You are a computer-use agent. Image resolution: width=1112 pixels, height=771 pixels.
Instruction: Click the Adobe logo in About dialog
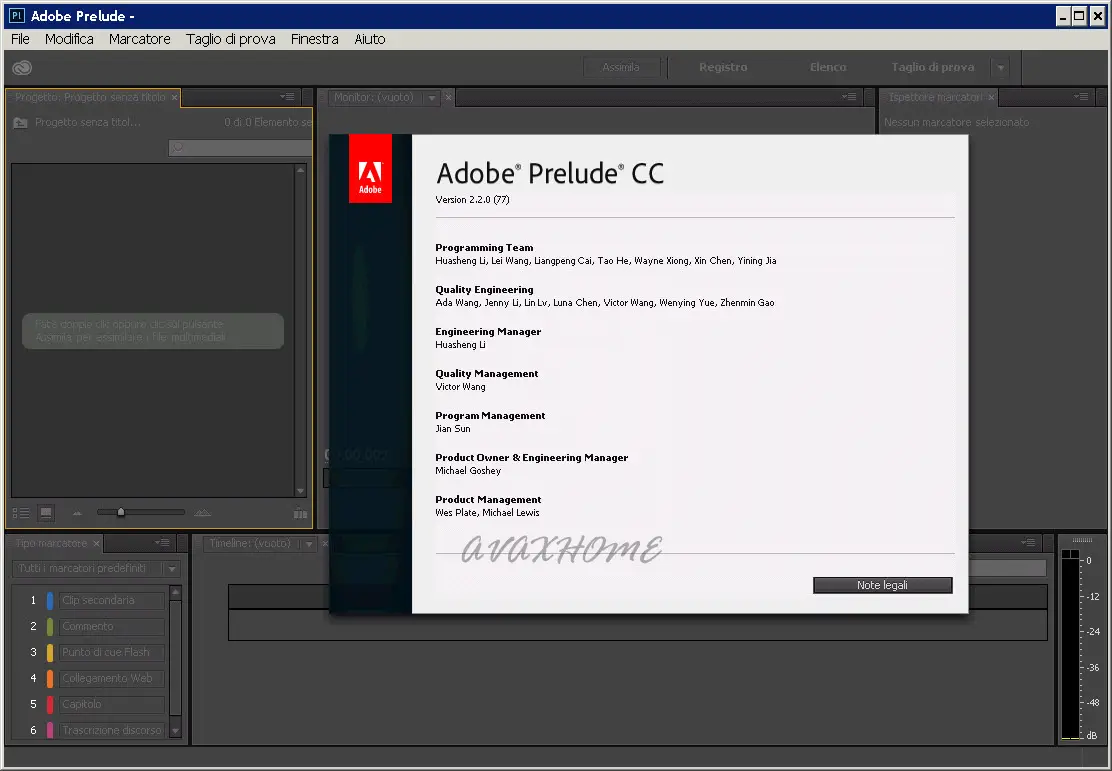(x=370, y=169)
